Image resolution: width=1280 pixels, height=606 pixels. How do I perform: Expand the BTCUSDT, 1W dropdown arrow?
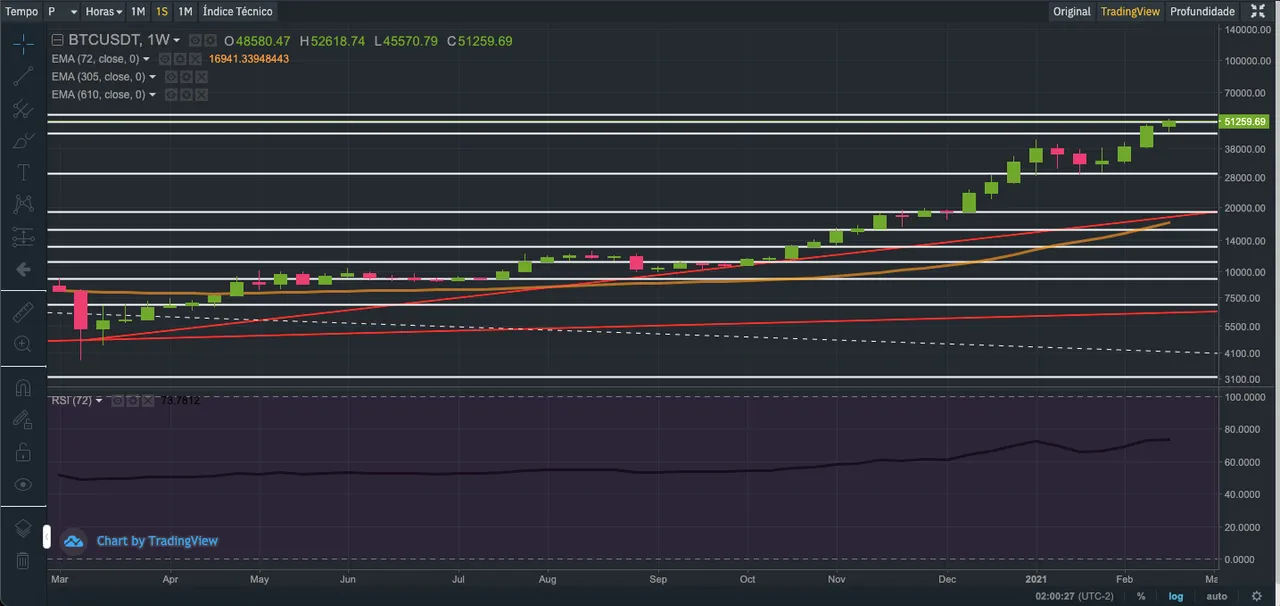point(176,41)
